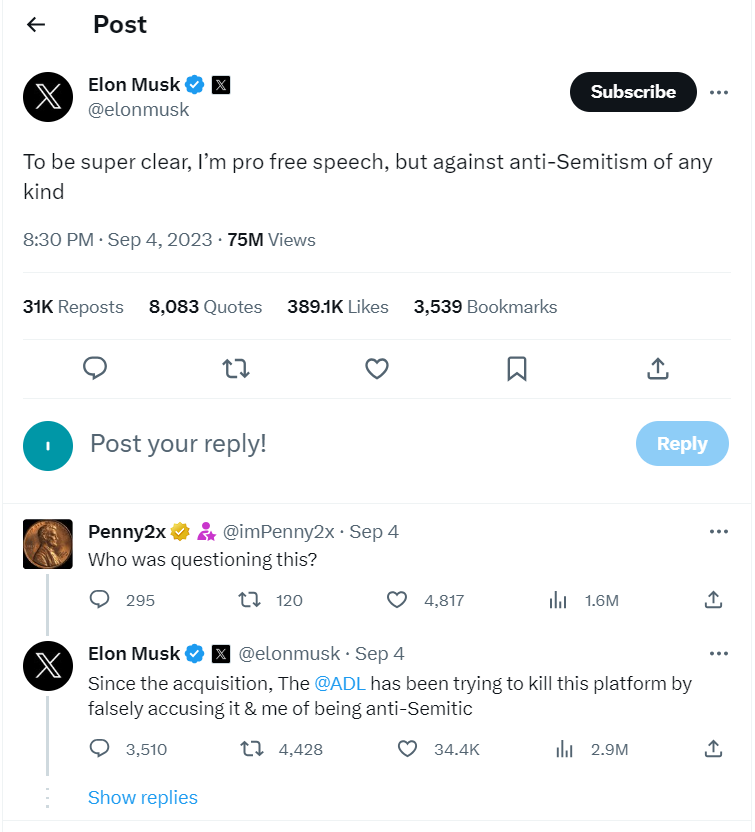Click the Subscribe button
This screenshot has width=755, height=832.
coord(633,92)
